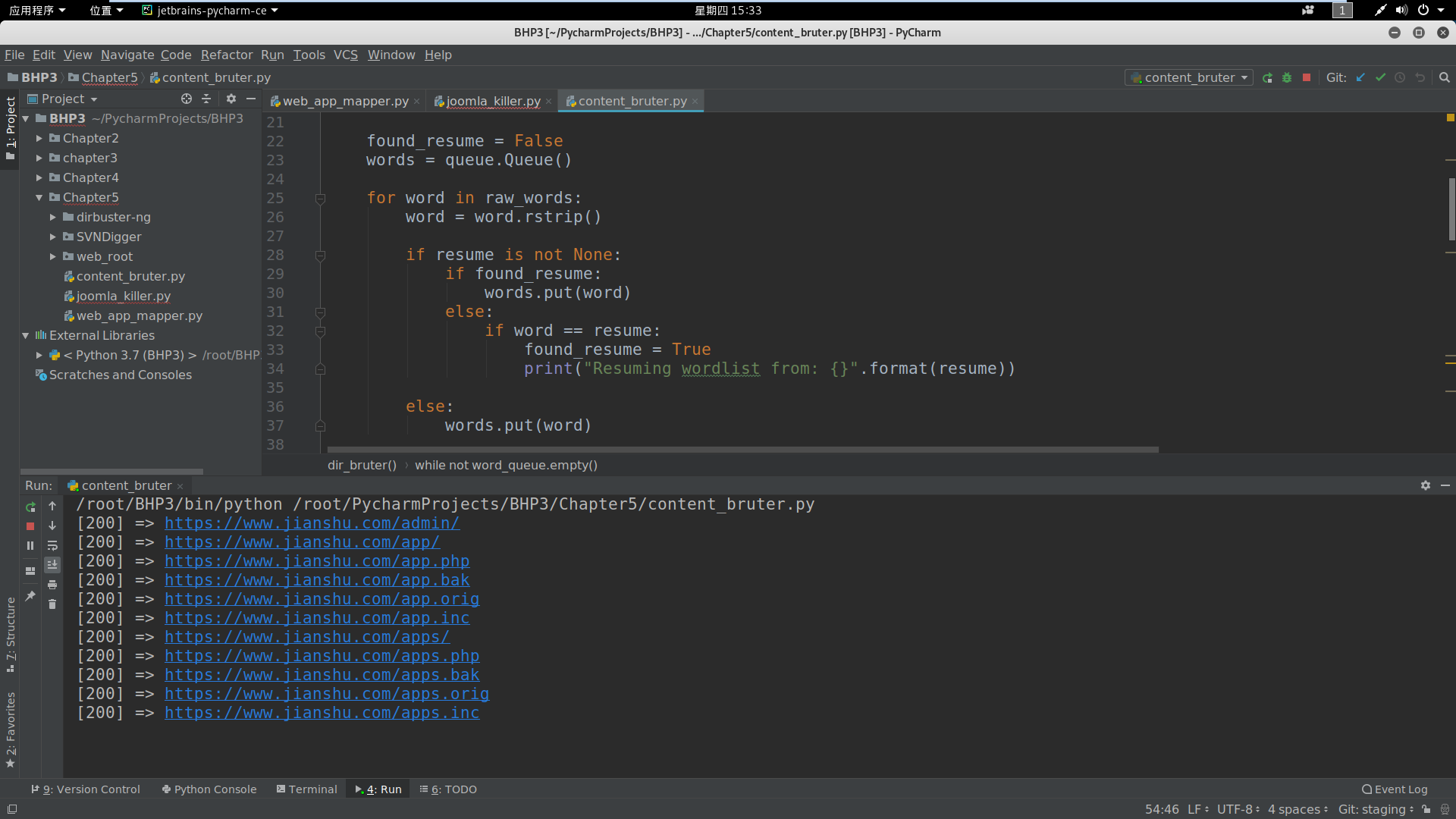Toggle the Pin Tab pushpin icon

pos(30,596)
